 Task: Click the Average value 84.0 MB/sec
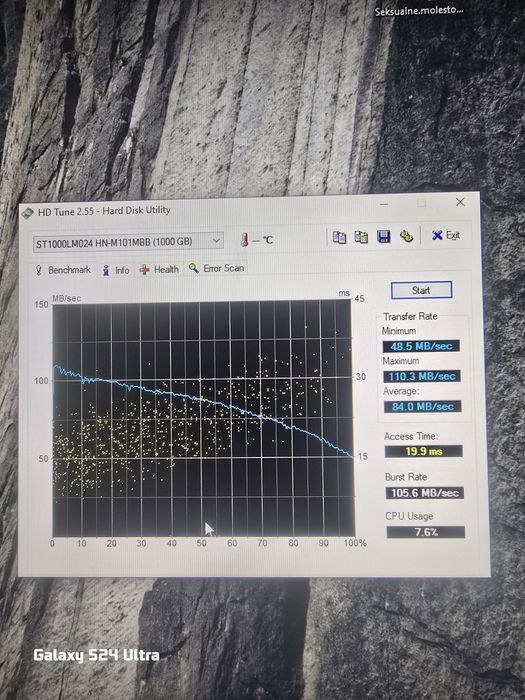point(422,407)
